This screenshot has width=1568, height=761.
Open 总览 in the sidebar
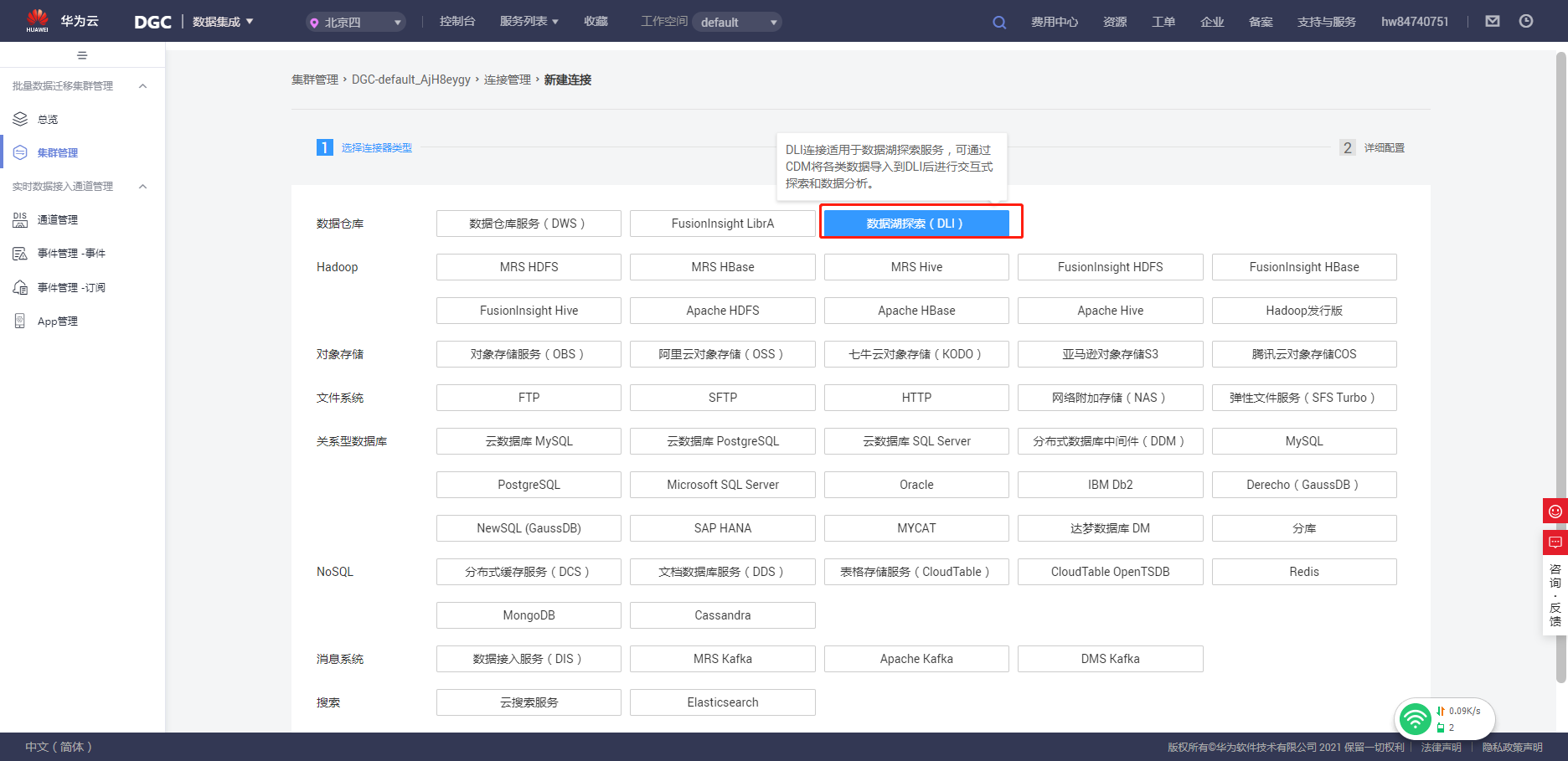[48, 119]
